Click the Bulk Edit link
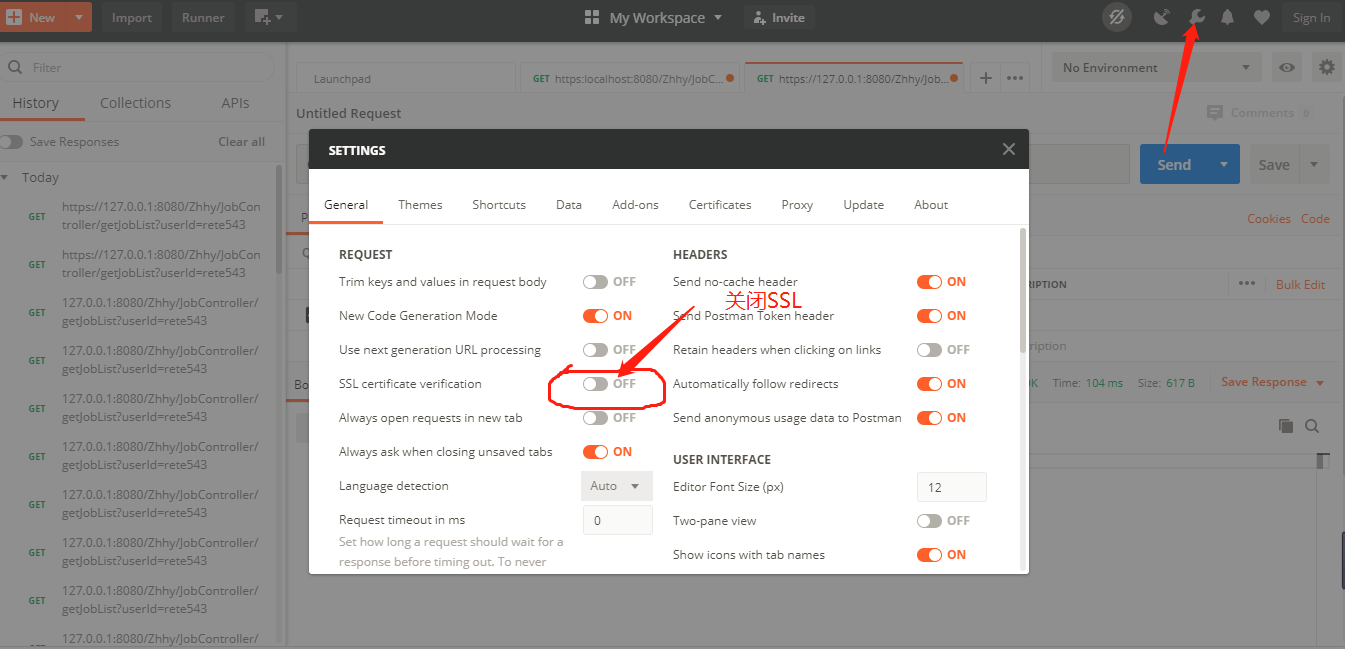Image resolution: width=1345 pixels, height=649 pixels. point(1300,285)
